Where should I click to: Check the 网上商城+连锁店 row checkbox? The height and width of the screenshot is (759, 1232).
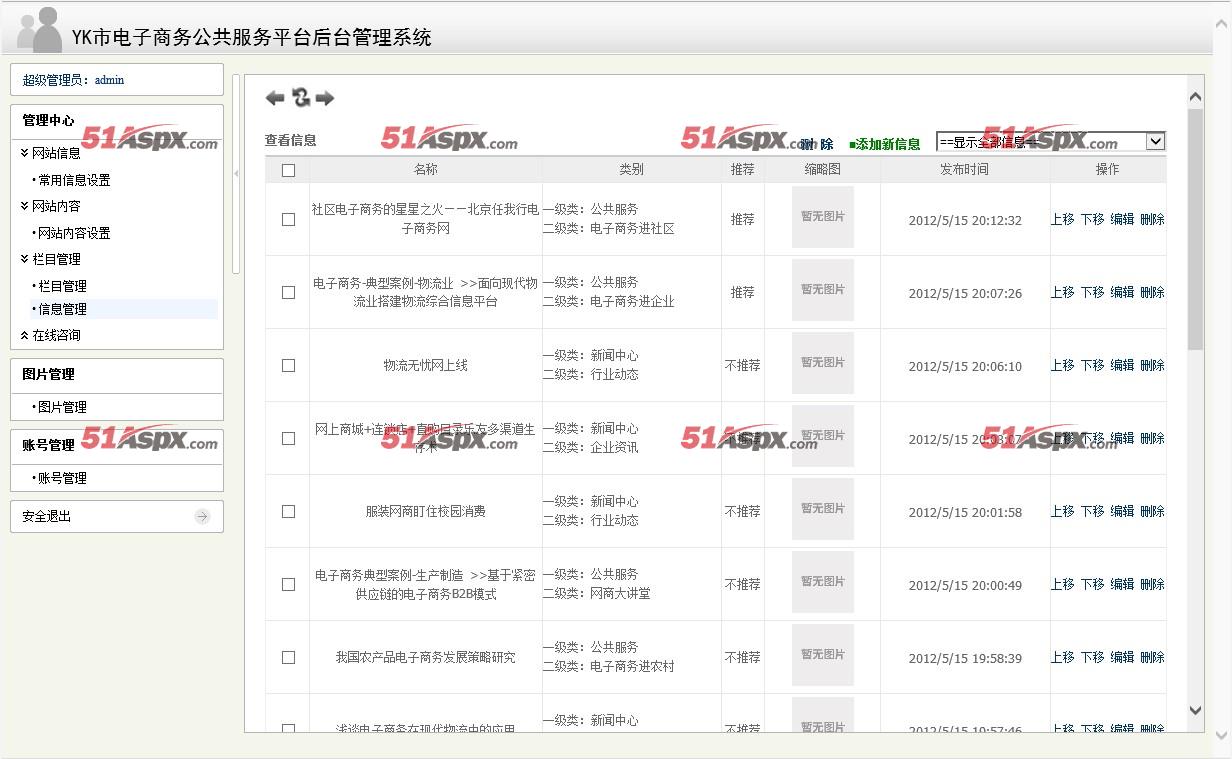click(x=288, y=438)
